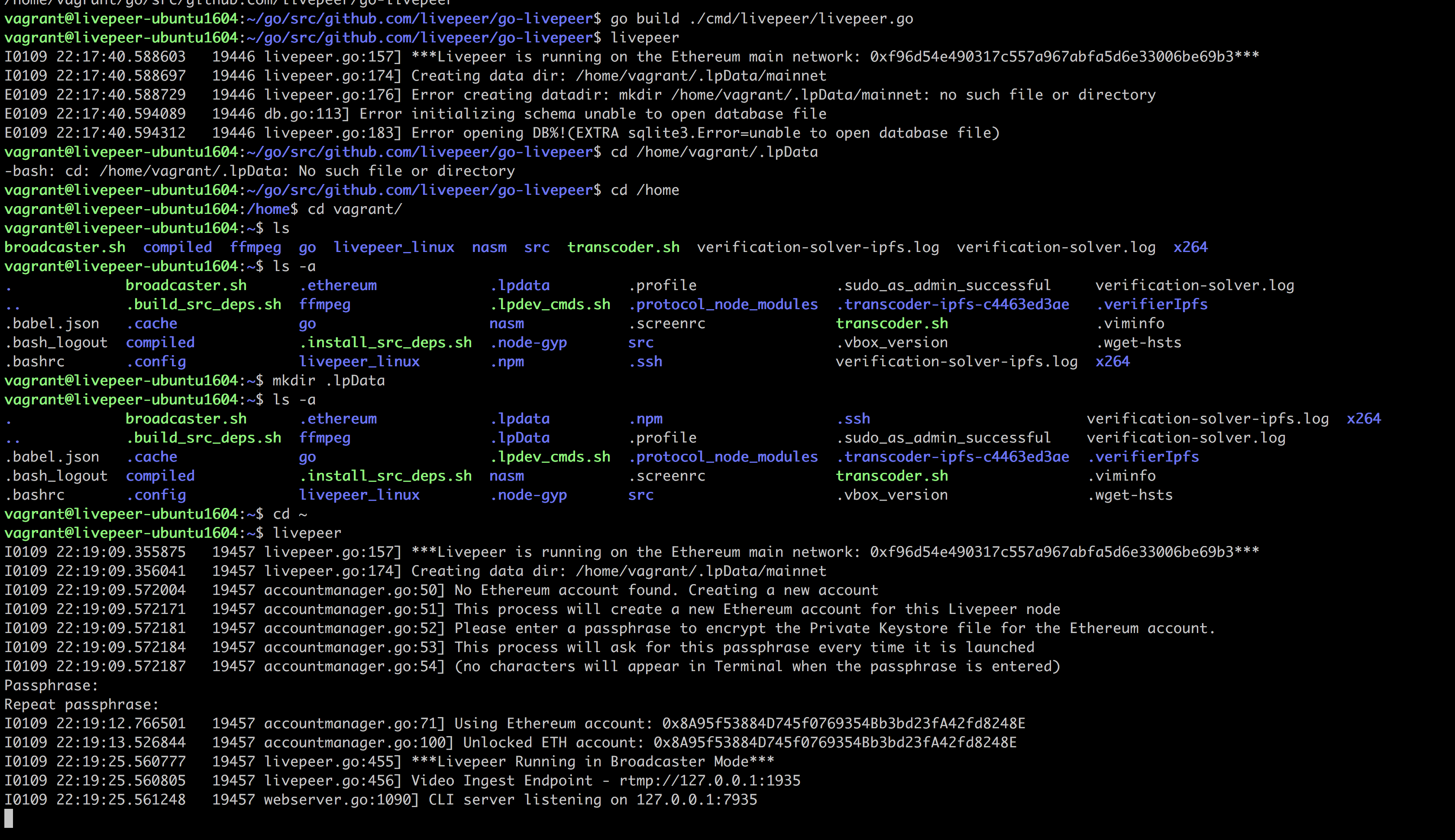Image resolution: width=1455 pixels, height=840 pixels.
Task: Select the "mkdir .lpData" command
Action: coord(329,381)
